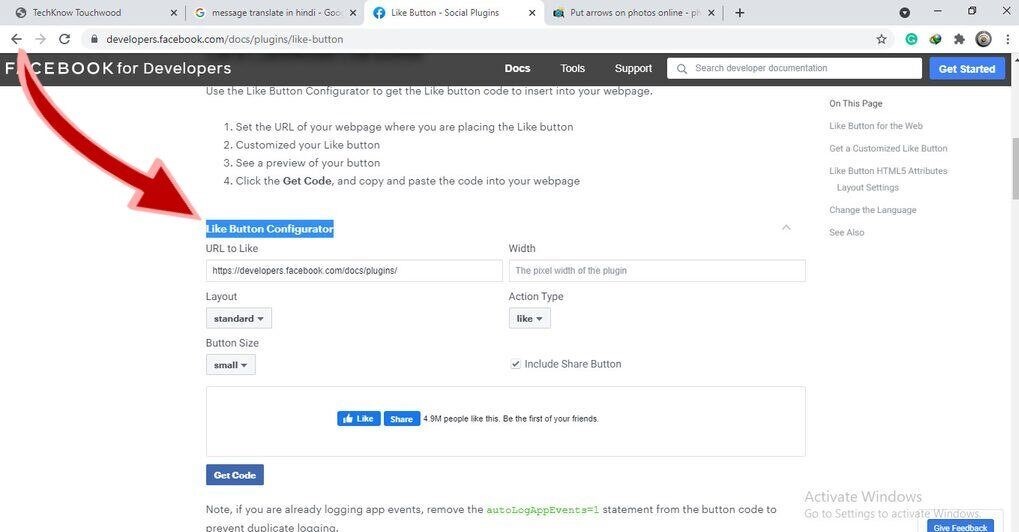
Task: Reload the page with the refresh icon
Action: [64, 39]
